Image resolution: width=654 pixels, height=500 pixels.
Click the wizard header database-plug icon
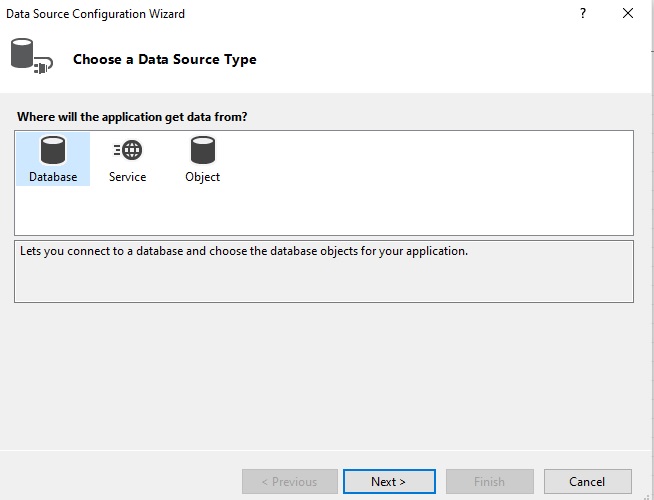[x=32, y=56]
